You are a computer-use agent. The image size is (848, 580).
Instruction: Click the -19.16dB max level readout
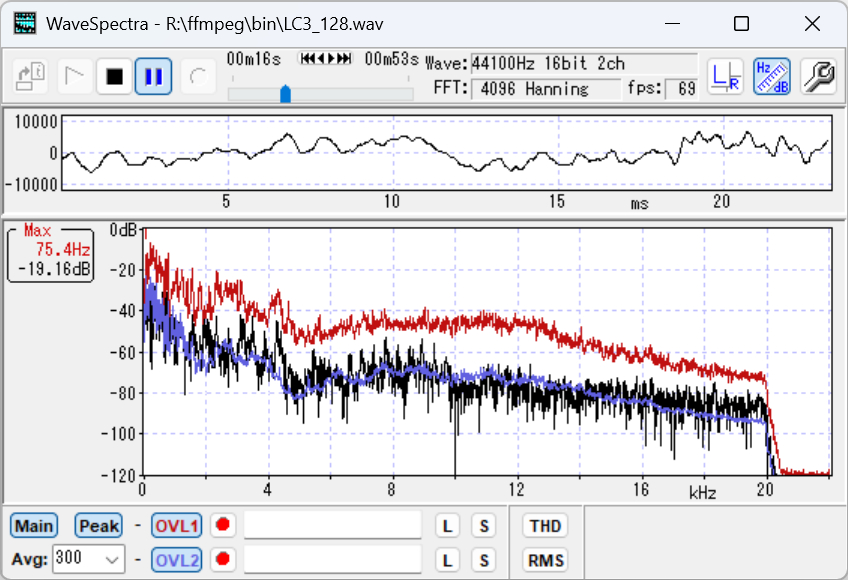[54, 269]
